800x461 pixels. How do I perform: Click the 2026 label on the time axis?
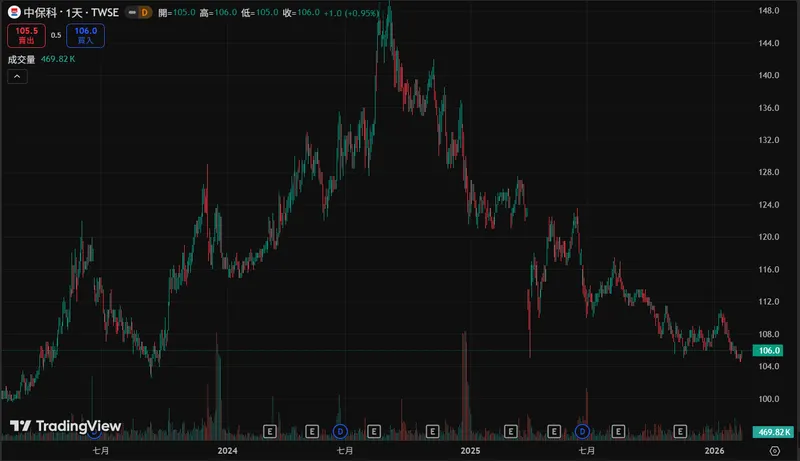(x=714, y=451)
